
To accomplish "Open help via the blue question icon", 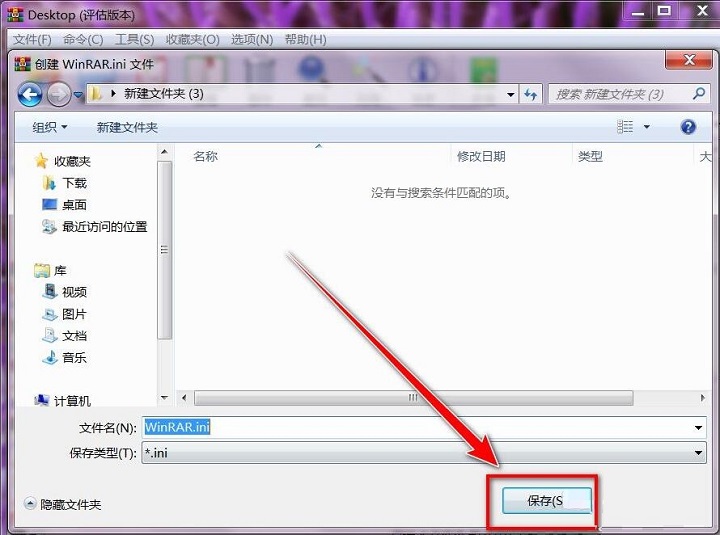I will [688, 127].
